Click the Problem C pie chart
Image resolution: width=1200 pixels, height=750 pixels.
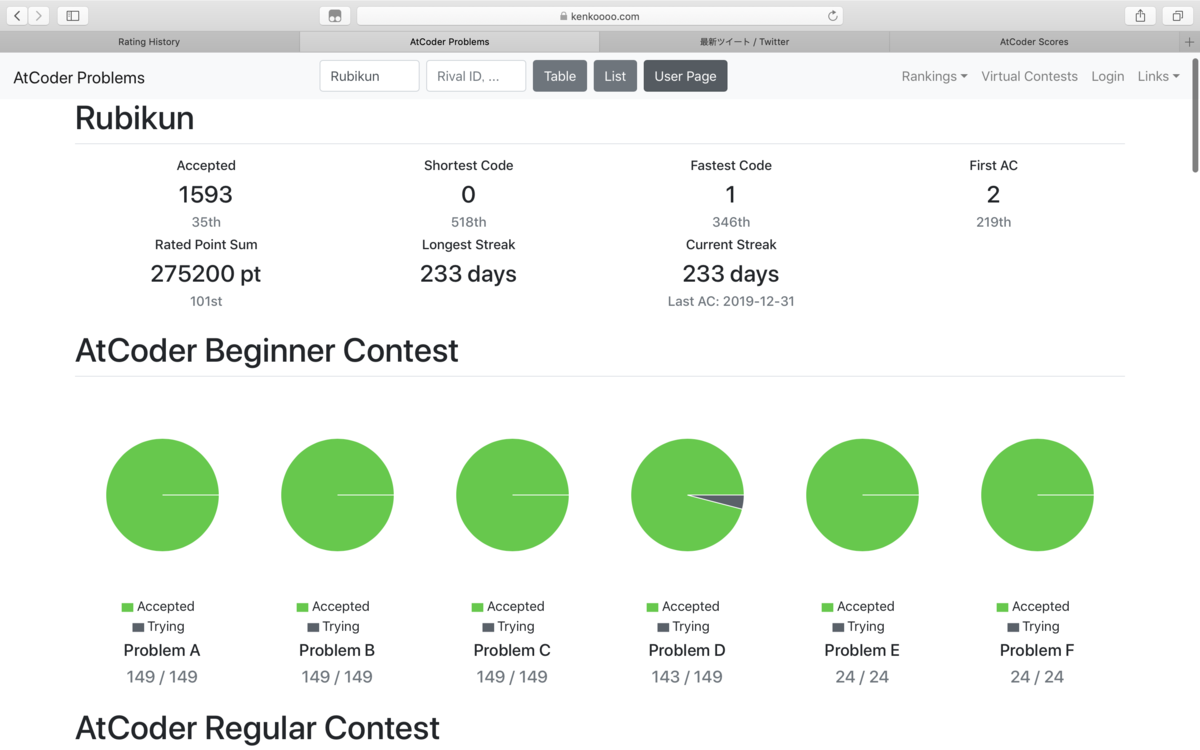coord(512,495)
